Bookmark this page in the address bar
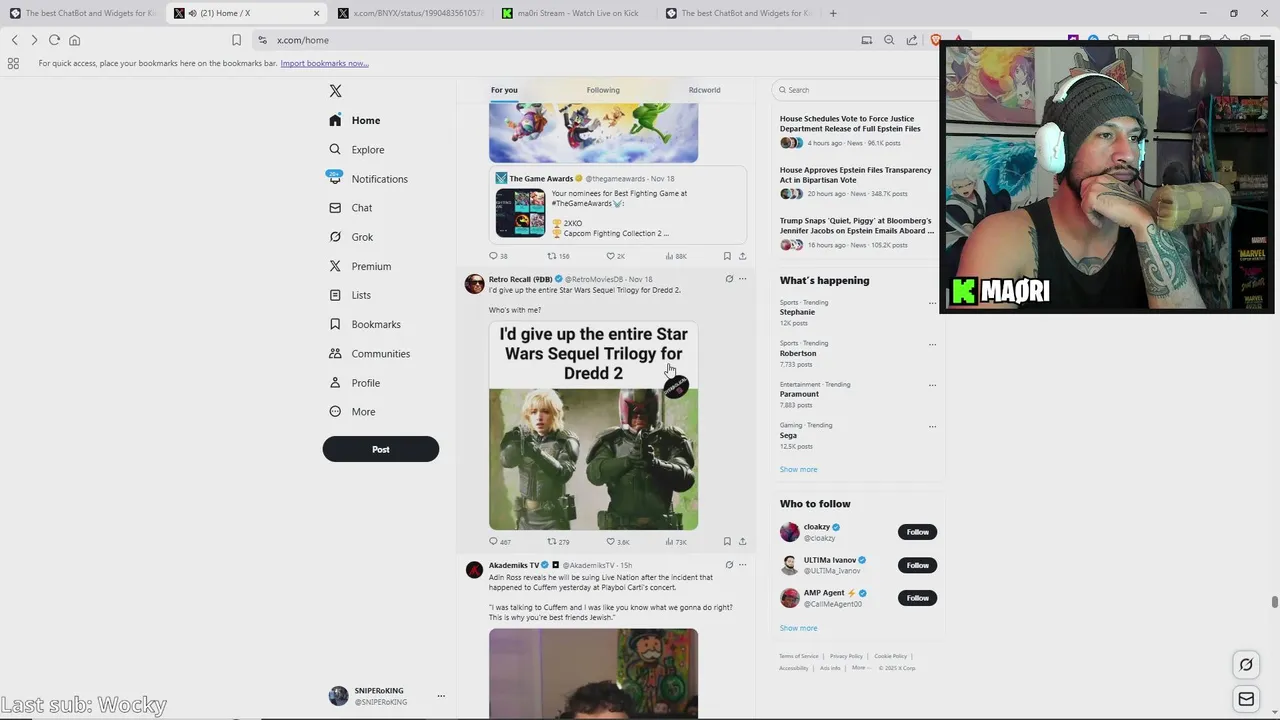This screenshot has height=720, width=1280. [236, 40]
